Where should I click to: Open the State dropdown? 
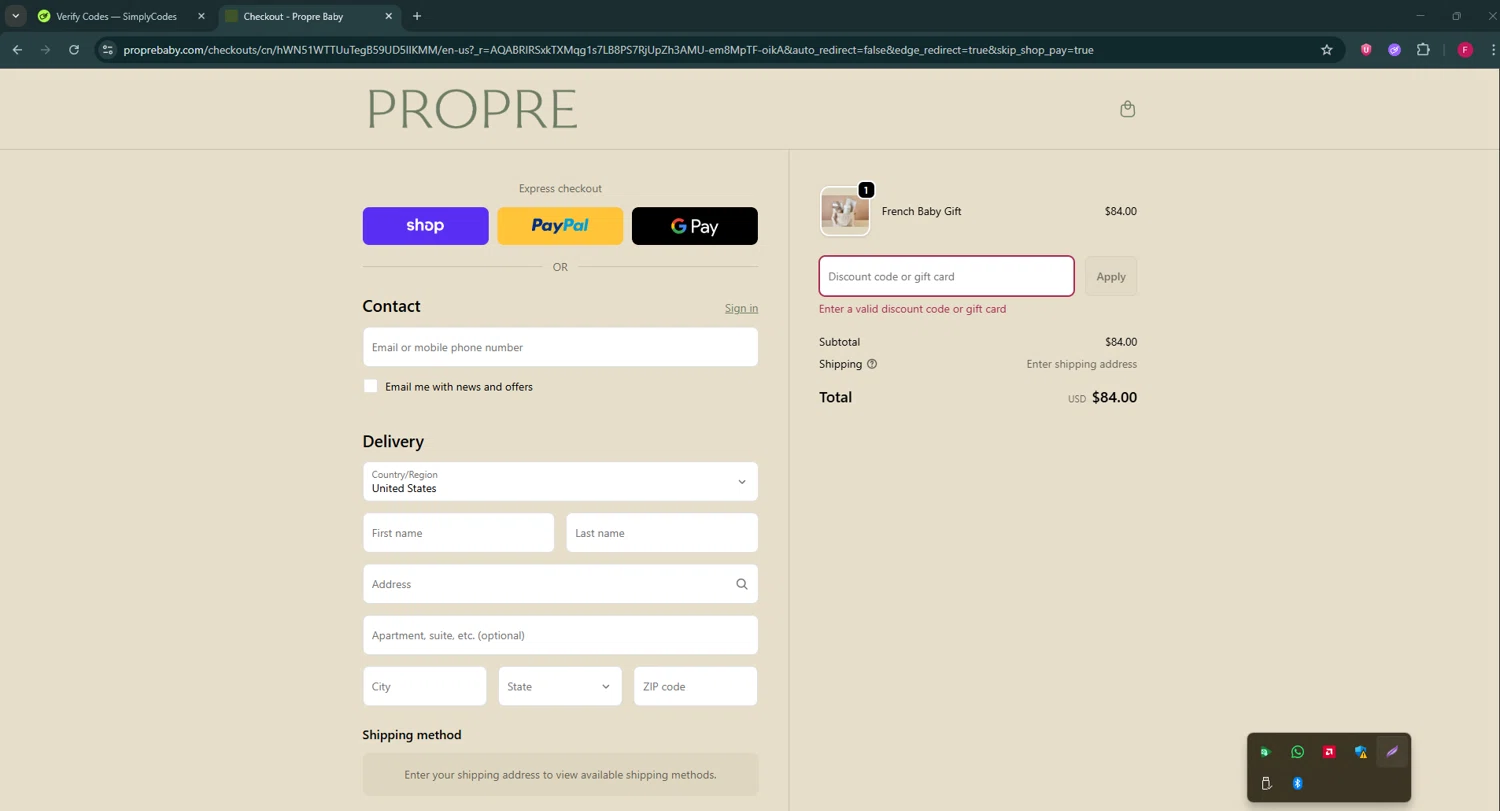coord(559,686)
